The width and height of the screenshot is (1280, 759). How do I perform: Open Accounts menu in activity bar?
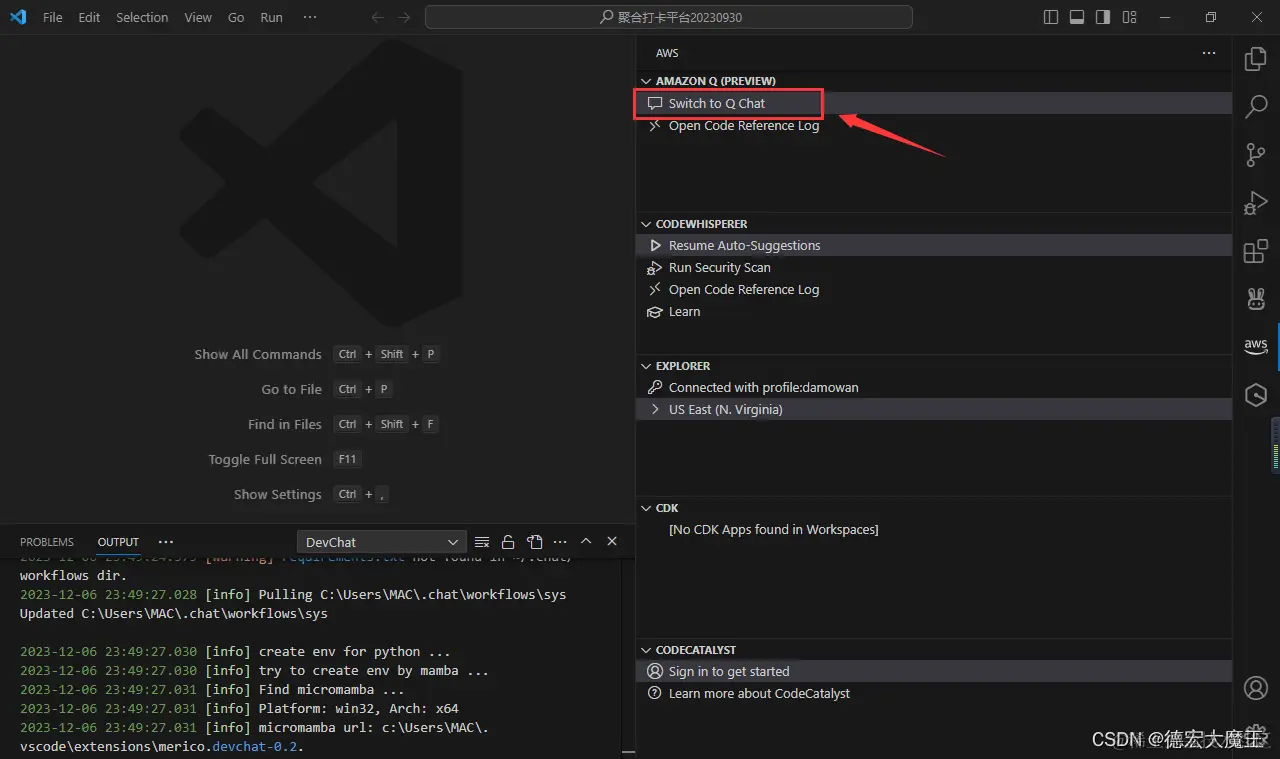coord(1256,688)
